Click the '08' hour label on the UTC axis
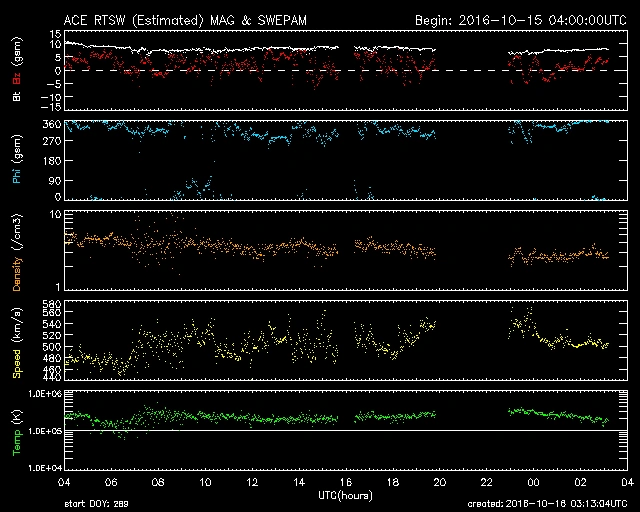 point(158,482)
